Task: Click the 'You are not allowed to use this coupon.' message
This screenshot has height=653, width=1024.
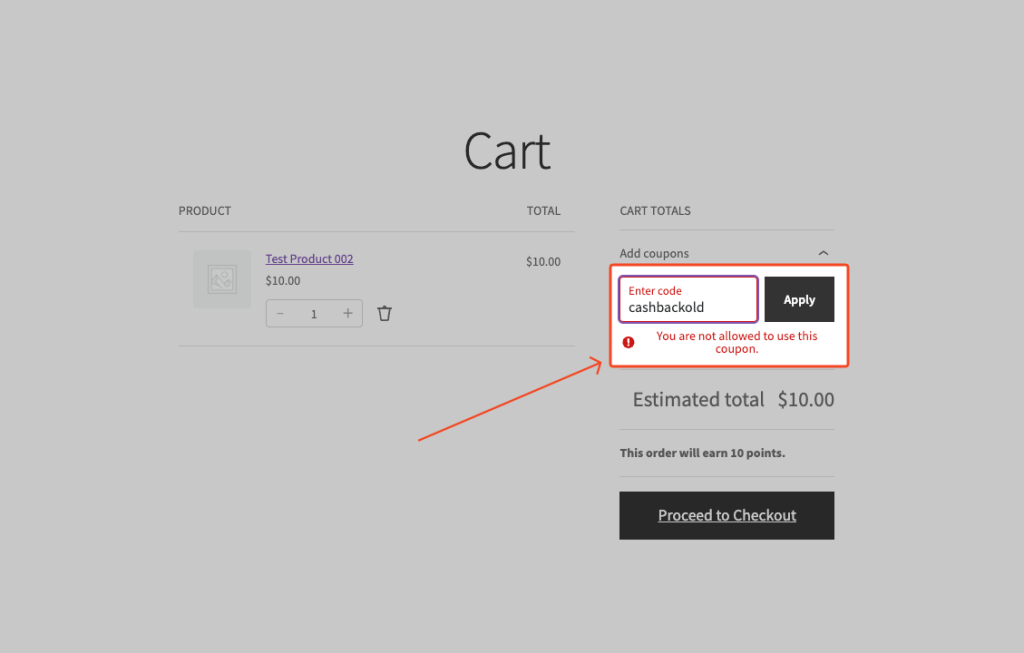Action: coord(737,342)
